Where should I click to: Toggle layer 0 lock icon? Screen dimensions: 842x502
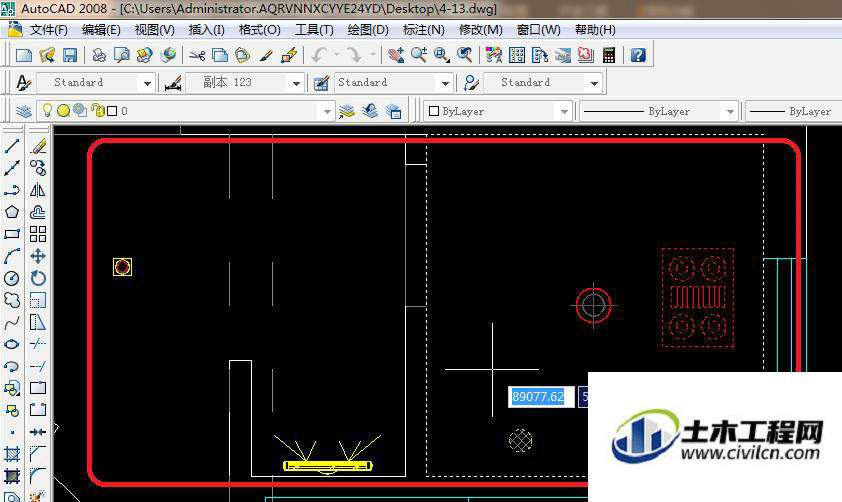pos(97,111)
